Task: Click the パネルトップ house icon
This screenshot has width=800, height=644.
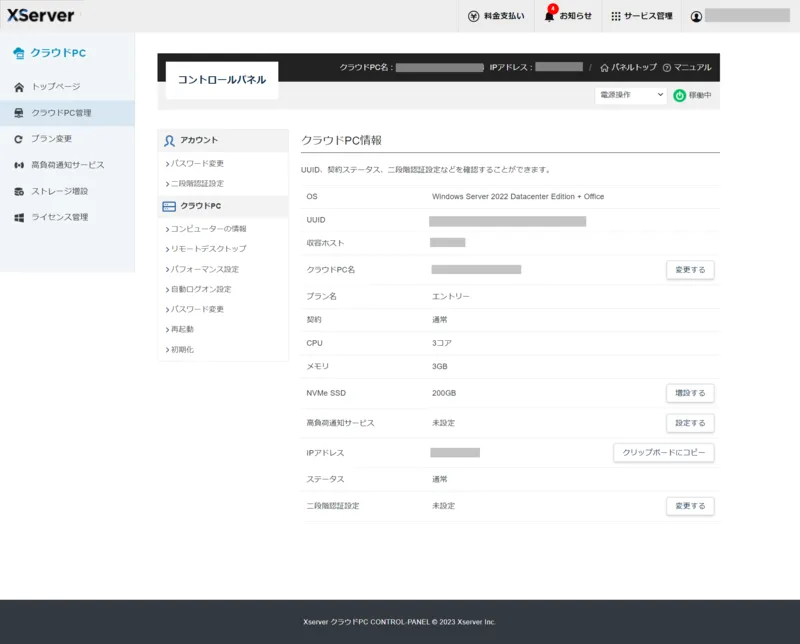Action: 604,68
